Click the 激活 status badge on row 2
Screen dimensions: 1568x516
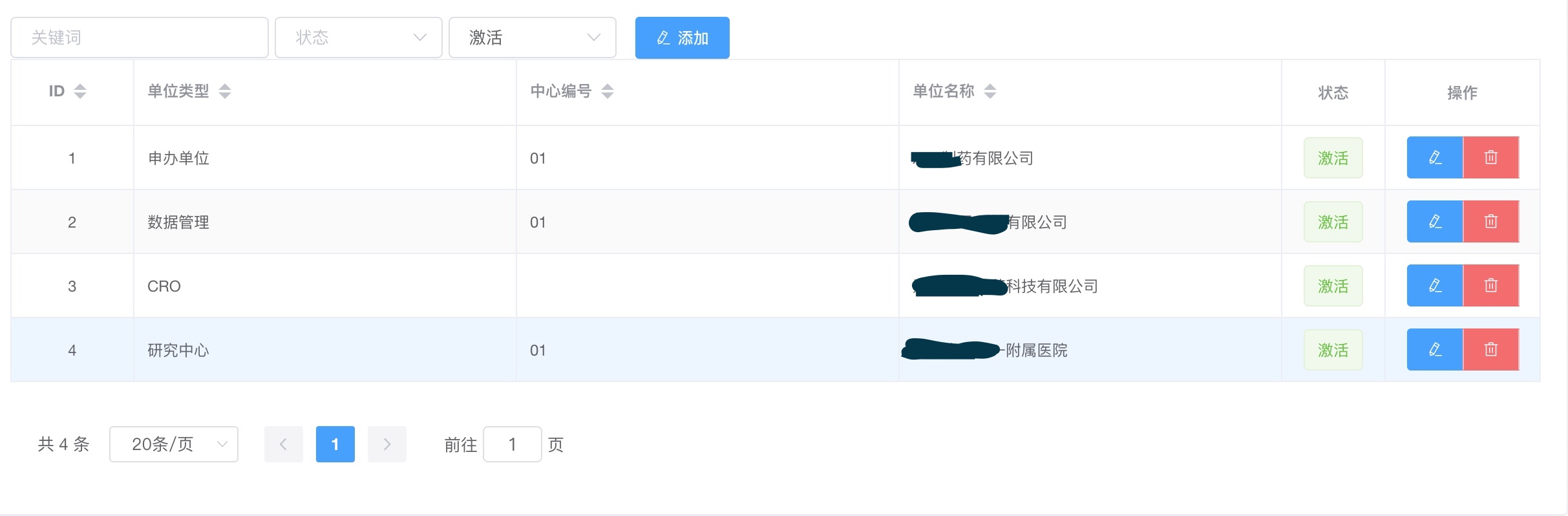1333,221
